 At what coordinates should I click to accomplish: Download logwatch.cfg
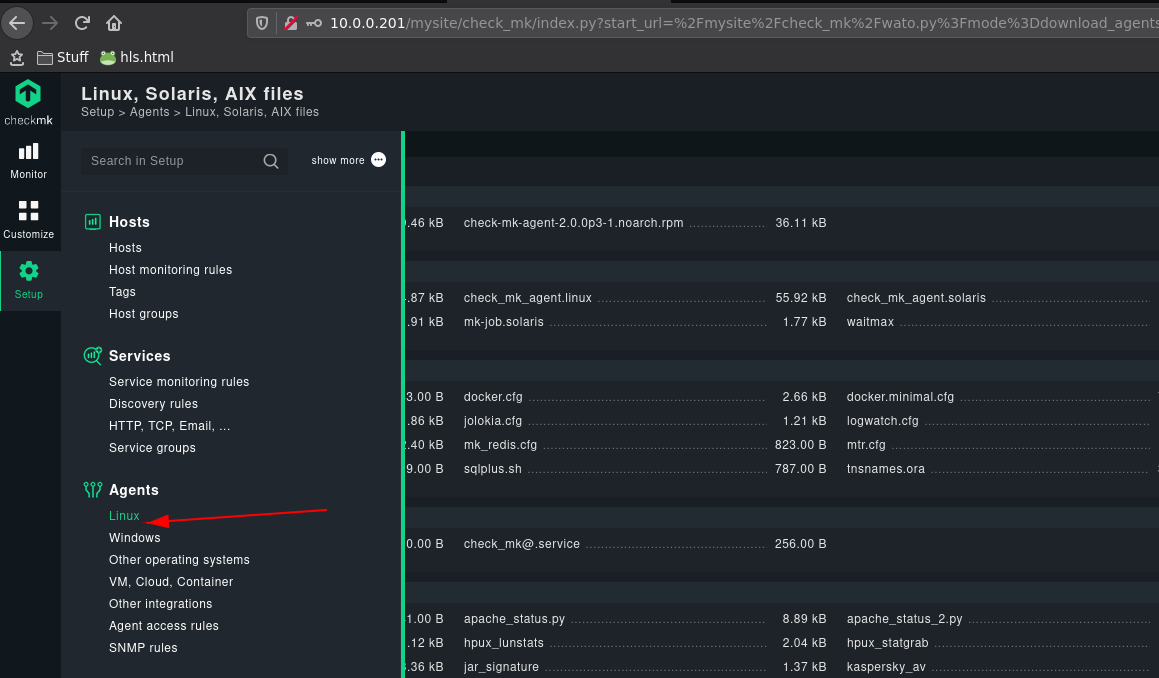tap(883, 421)
